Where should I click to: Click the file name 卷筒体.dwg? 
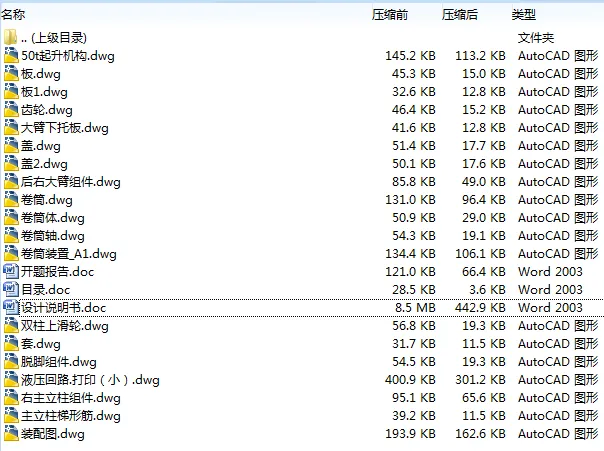[53, 218]
